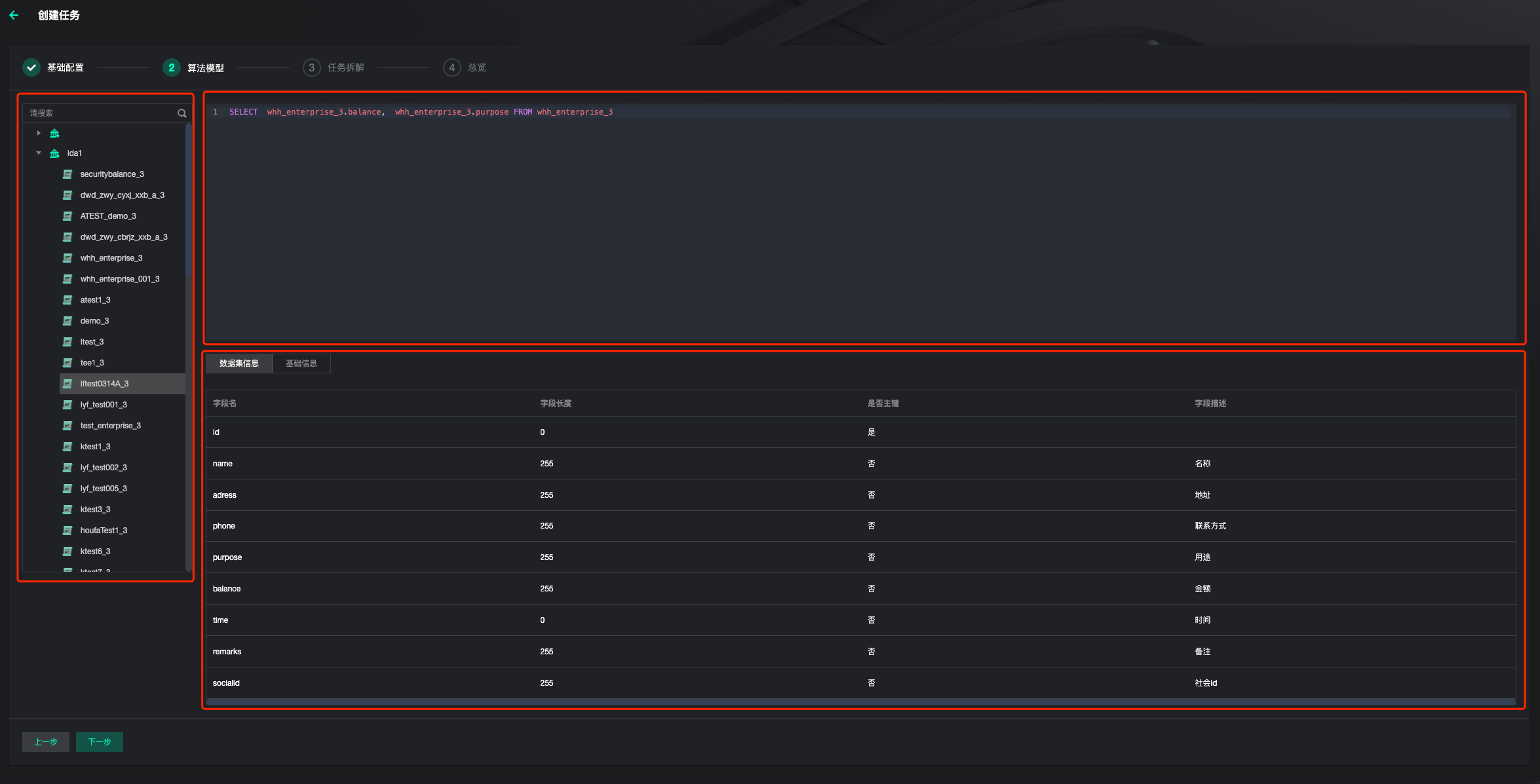Select lftest0314A_3 in the dataset tree
1540x784 pixels.
(x=104, y=384)
